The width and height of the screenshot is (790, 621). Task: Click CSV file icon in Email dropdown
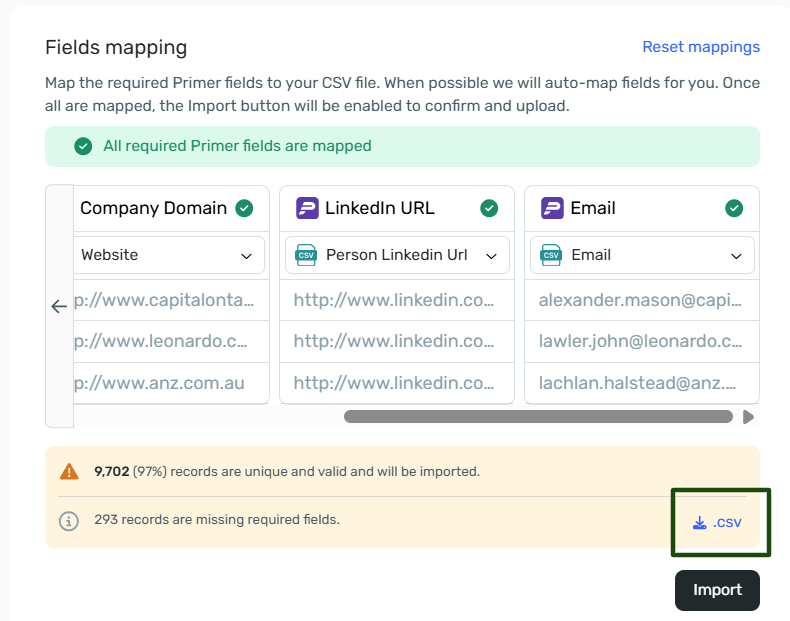(x=551, y=255)
